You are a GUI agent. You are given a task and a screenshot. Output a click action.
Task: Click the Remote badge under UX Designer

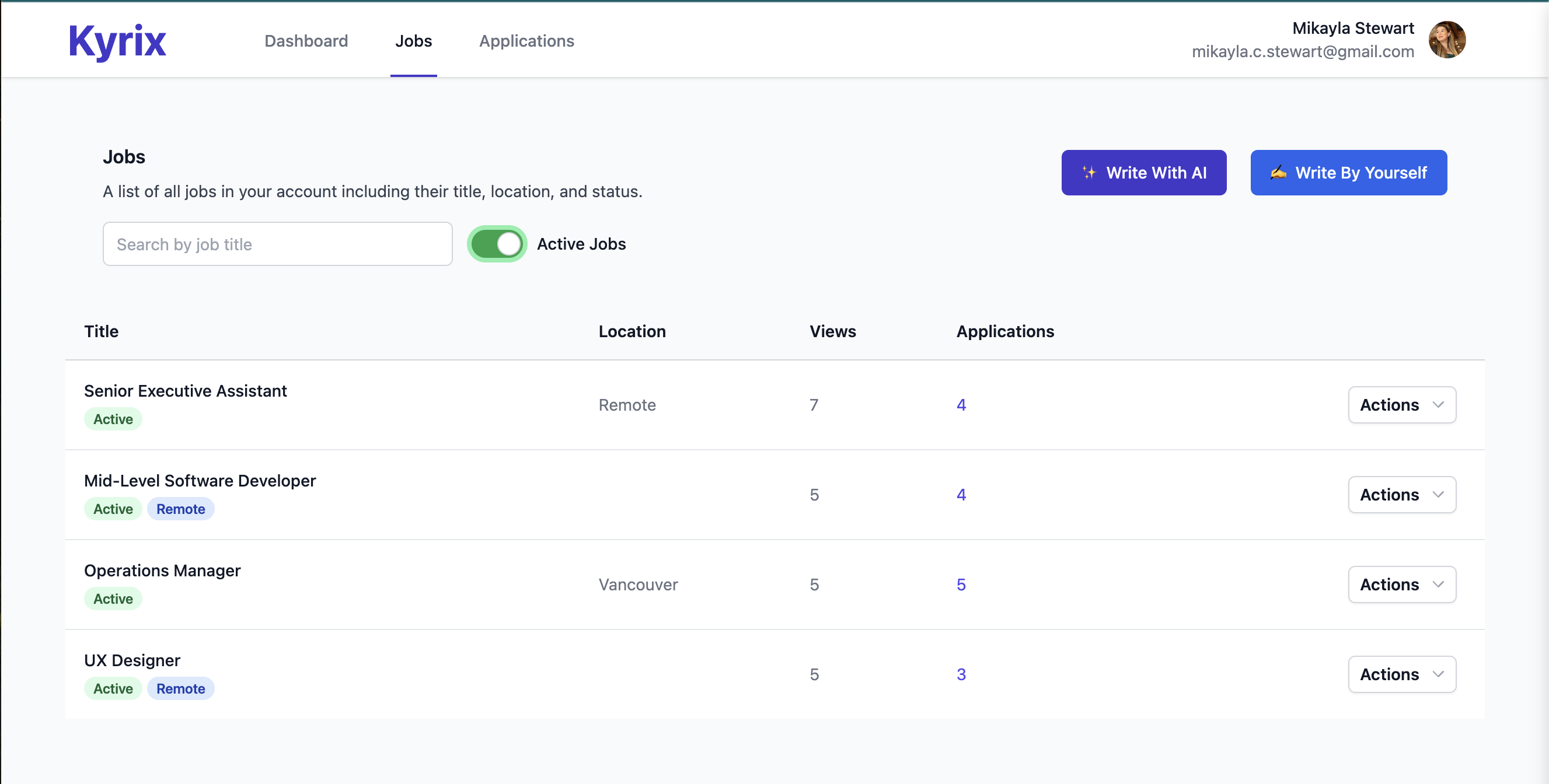point(180,688)
